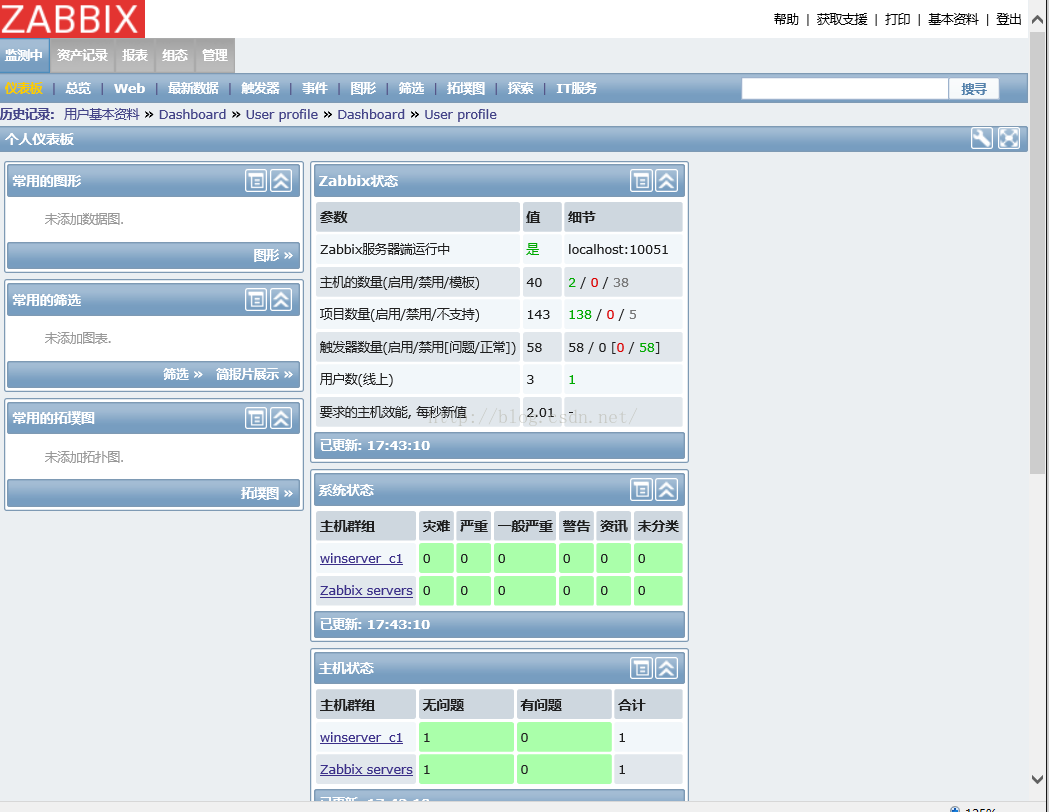
Task: Open the 图形 submenu item
Action: [x=363, y=88]
